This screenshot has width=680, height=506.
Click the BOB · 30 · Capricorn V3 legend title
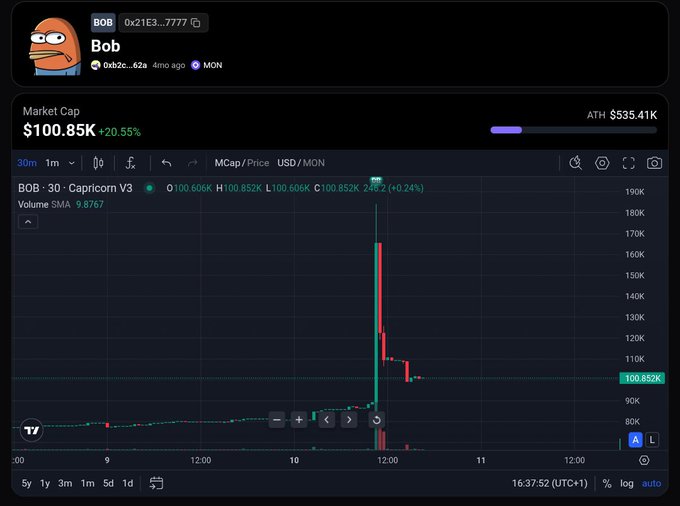[x=75, y=188]
